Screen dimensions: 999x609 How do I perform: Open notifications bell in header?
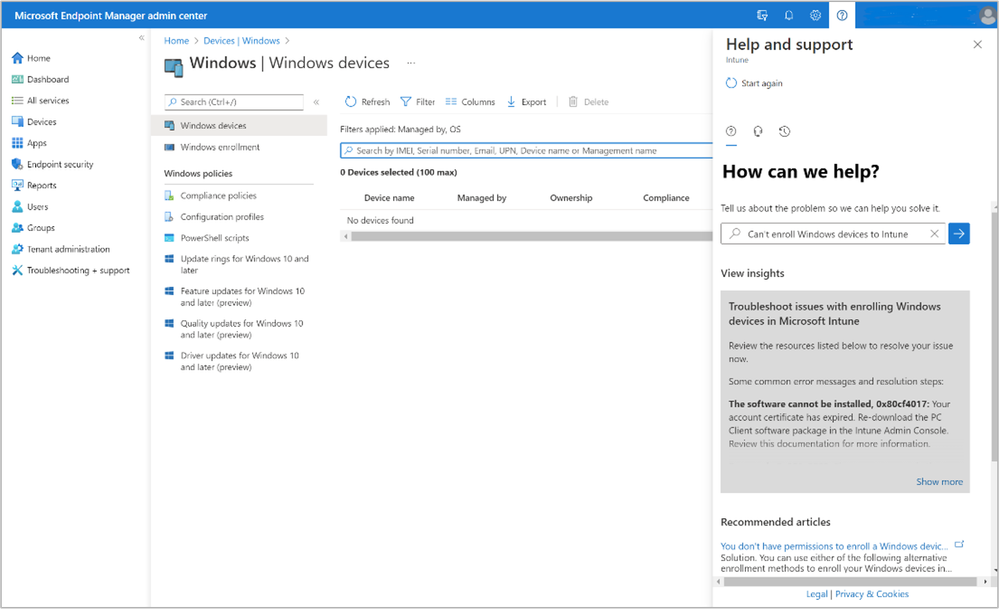789,15
